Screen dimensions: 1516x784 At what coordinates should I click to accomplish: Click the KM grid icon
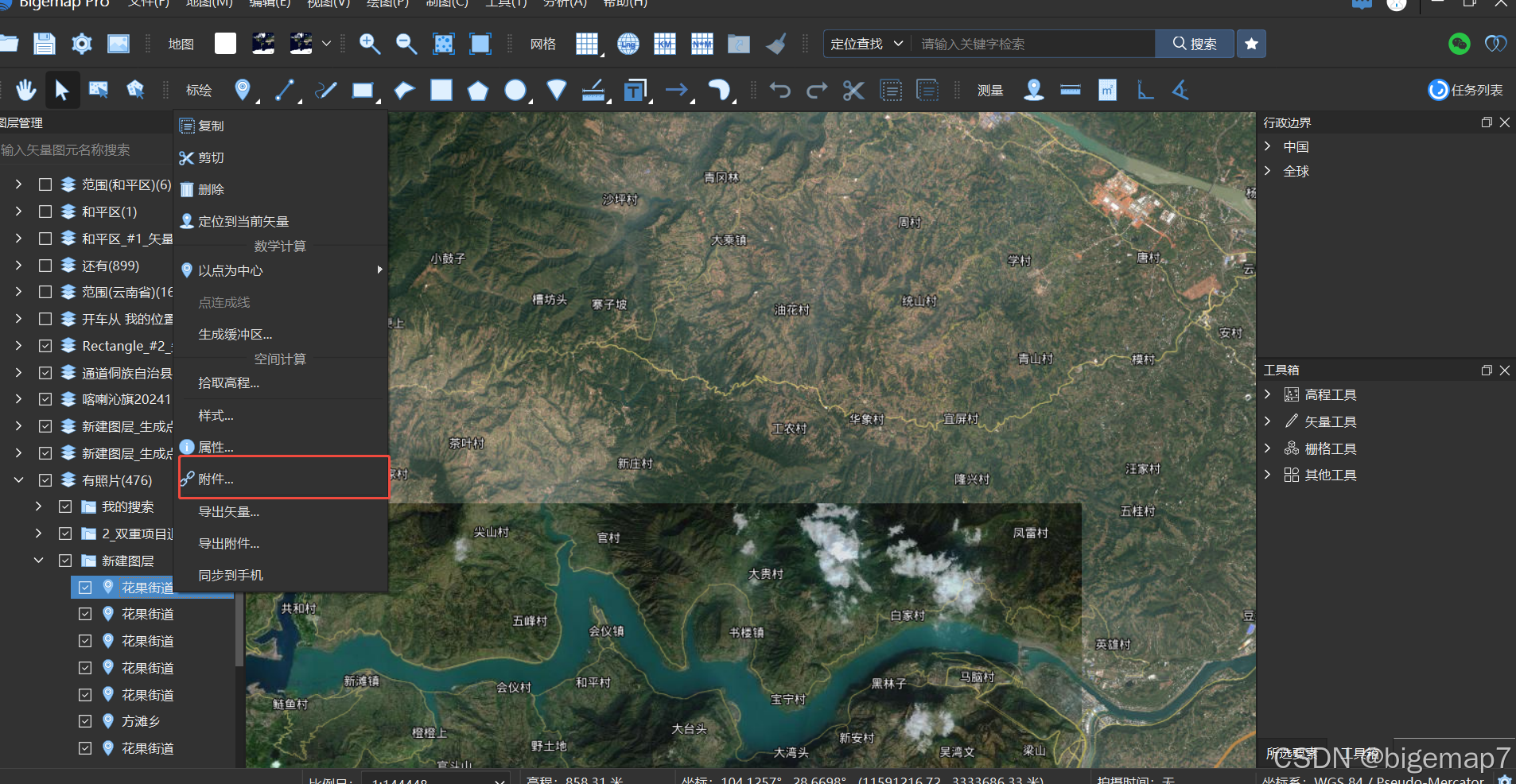[665, 44]
